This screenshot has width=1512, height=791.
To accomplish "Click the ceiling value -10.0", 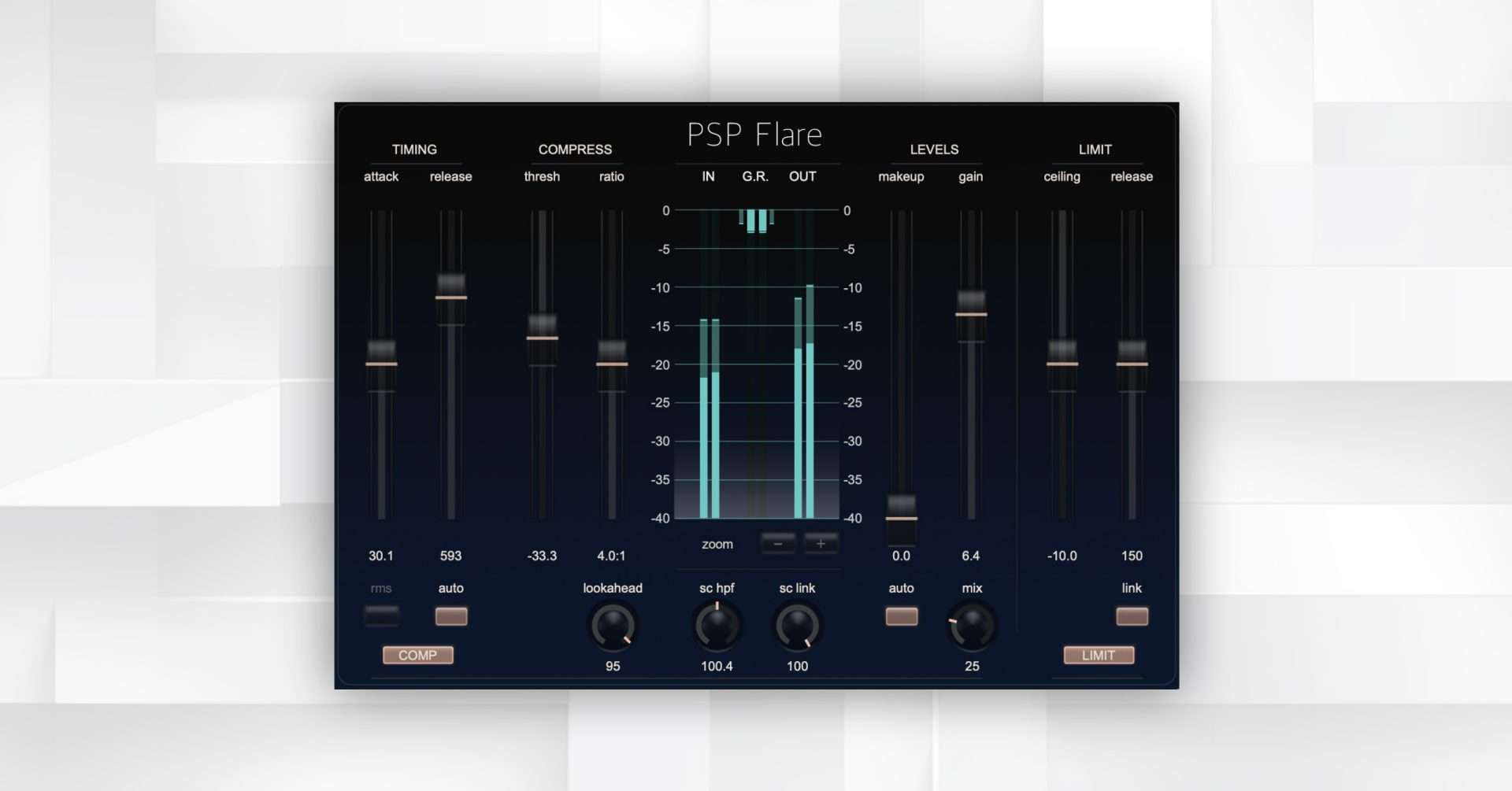I will [1062, 556].
